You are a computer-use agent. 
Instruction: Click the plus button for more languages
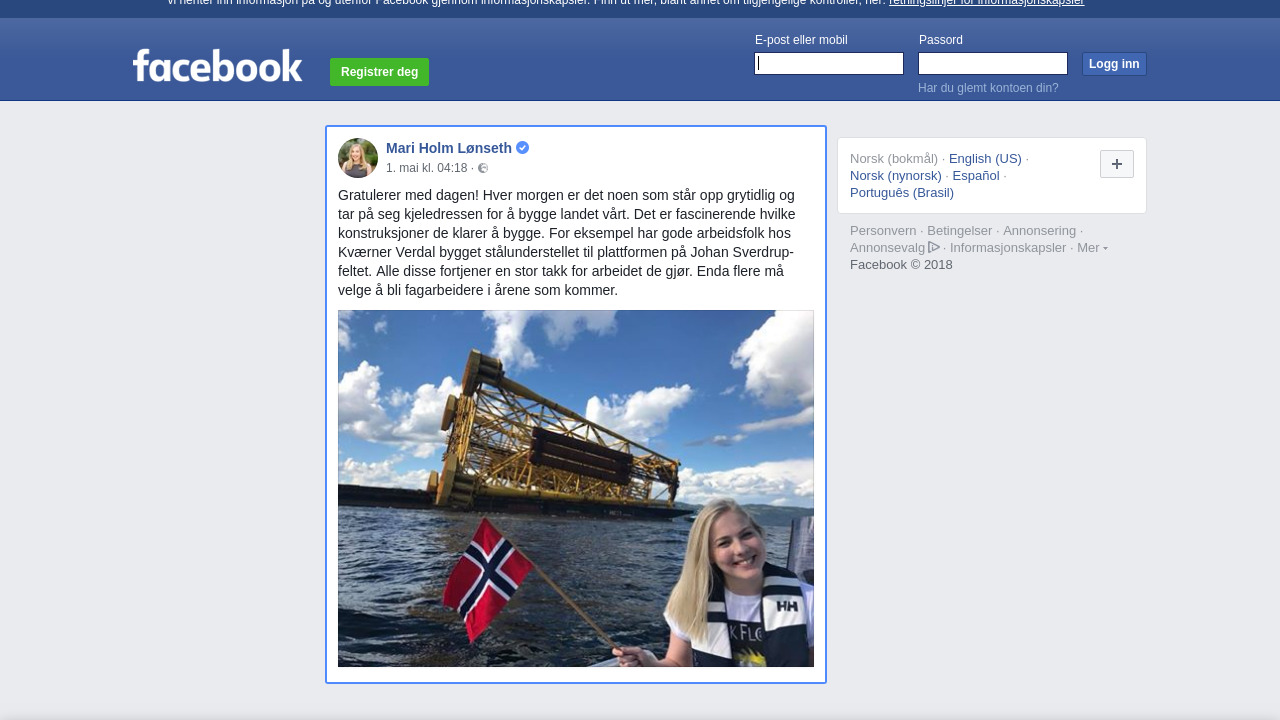click(1116, 164)
